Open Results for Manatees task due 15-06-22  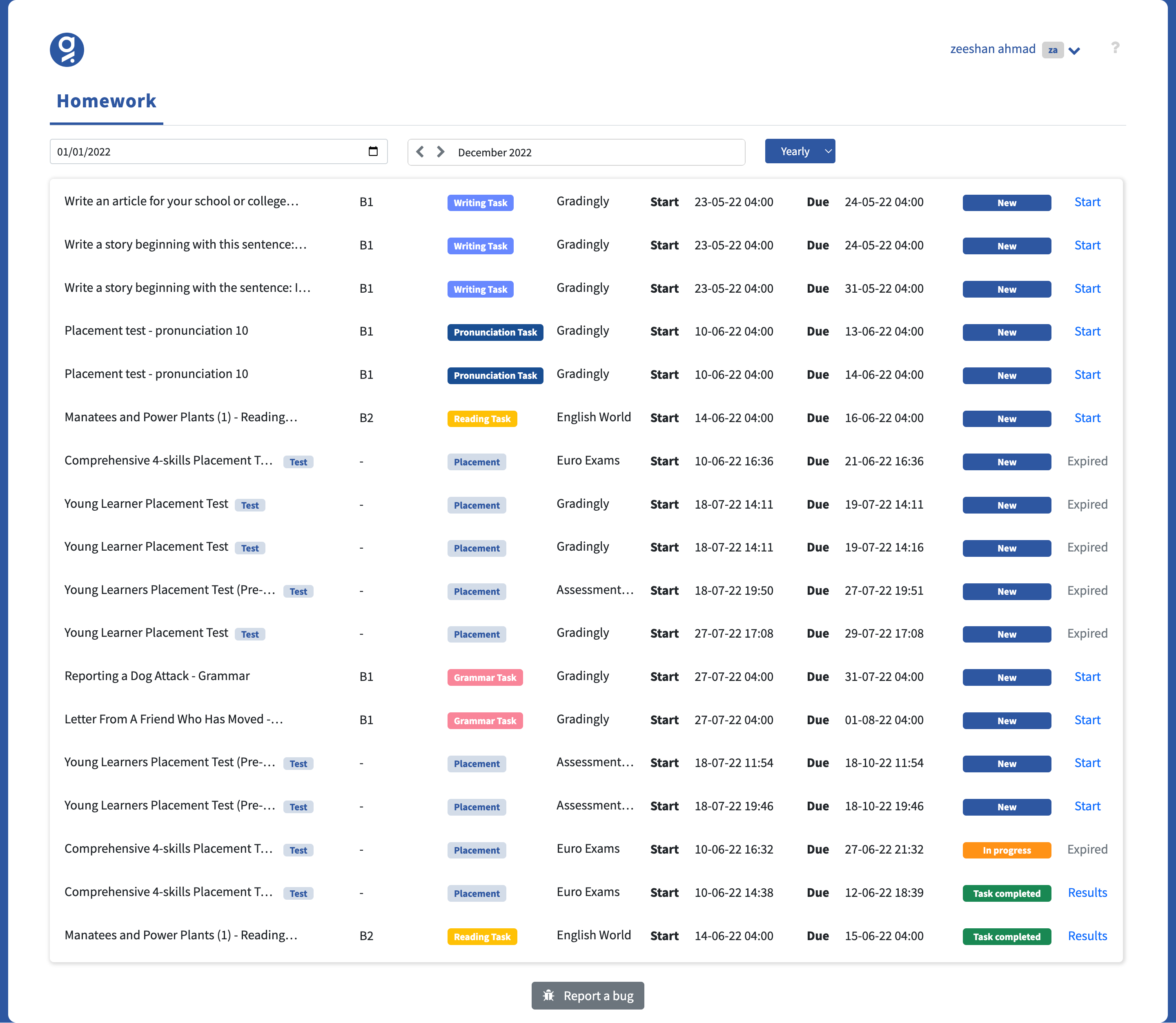click(x=1087, y=936)
